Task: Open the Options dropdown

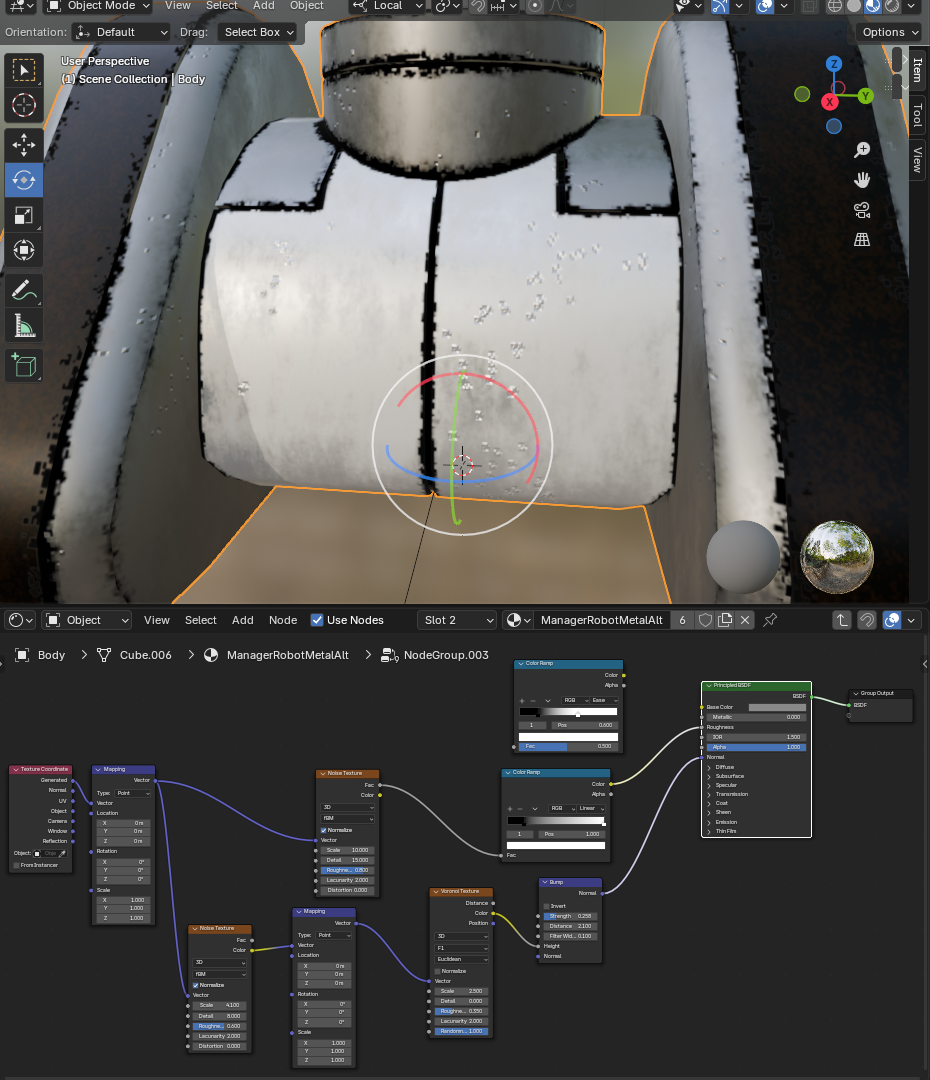Action: pos(890,32)
